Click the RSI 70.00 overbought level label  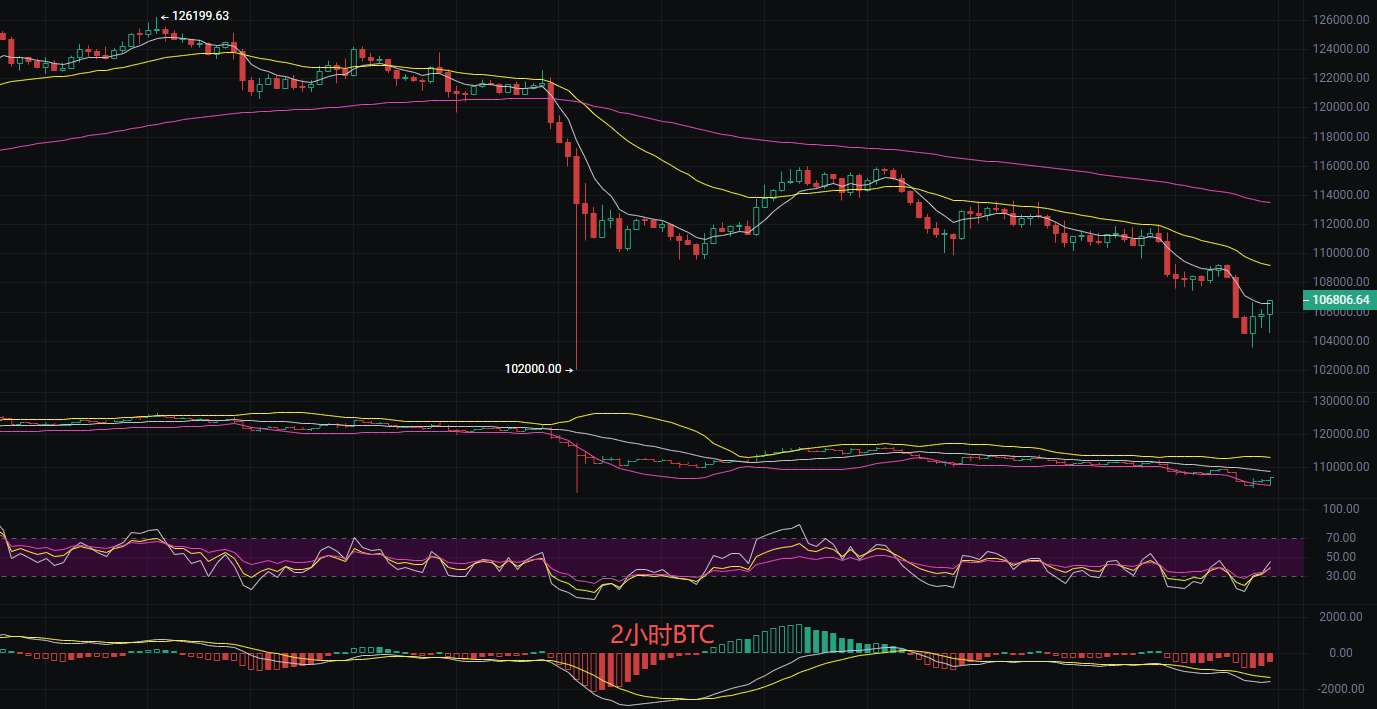coord(1343,538)
